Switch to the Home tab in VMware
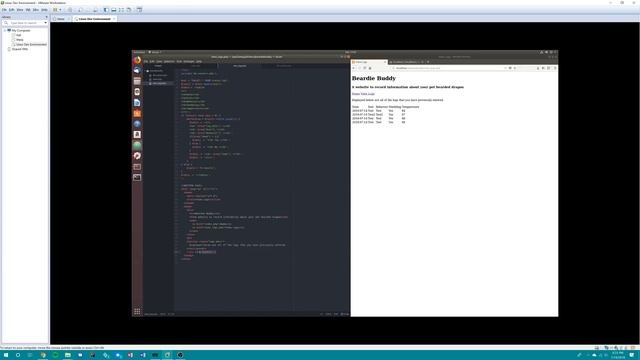The width and height of the screenshot is (640, 360). coord(60,19)
